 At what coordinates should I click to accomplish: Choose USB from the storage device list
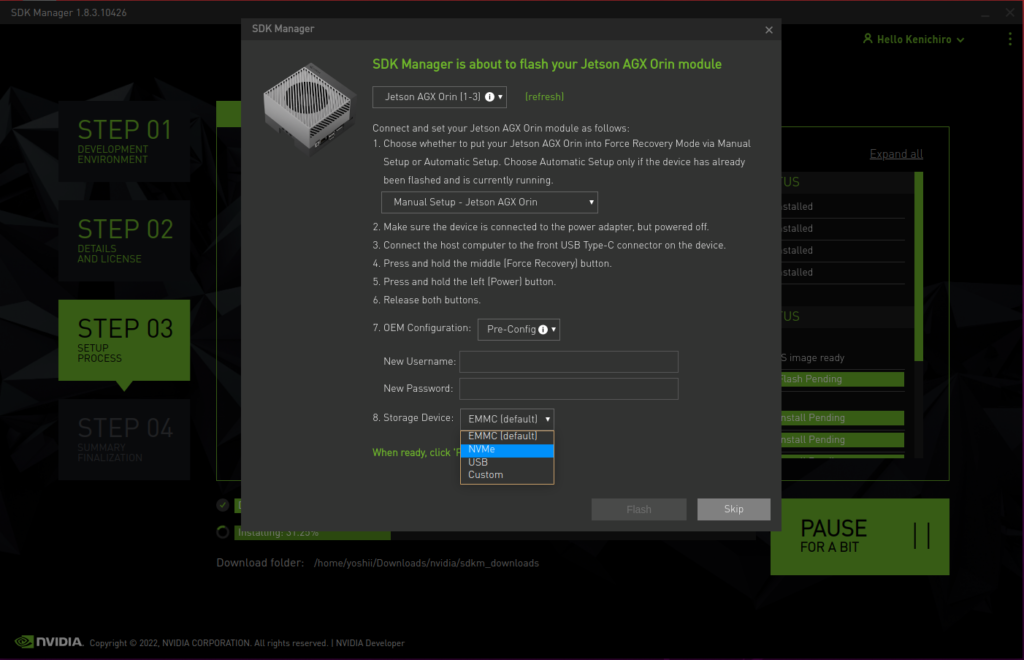click(x=507, y=462)
